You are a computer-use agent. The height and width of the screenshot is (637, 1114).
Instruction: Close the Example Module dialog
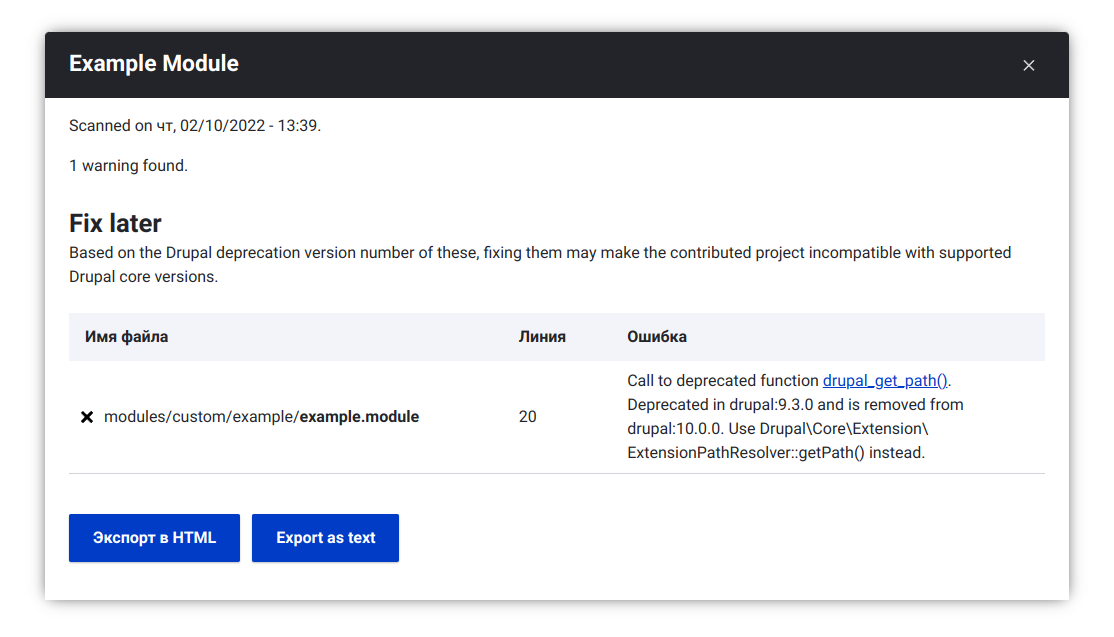tap(1028, 65)
